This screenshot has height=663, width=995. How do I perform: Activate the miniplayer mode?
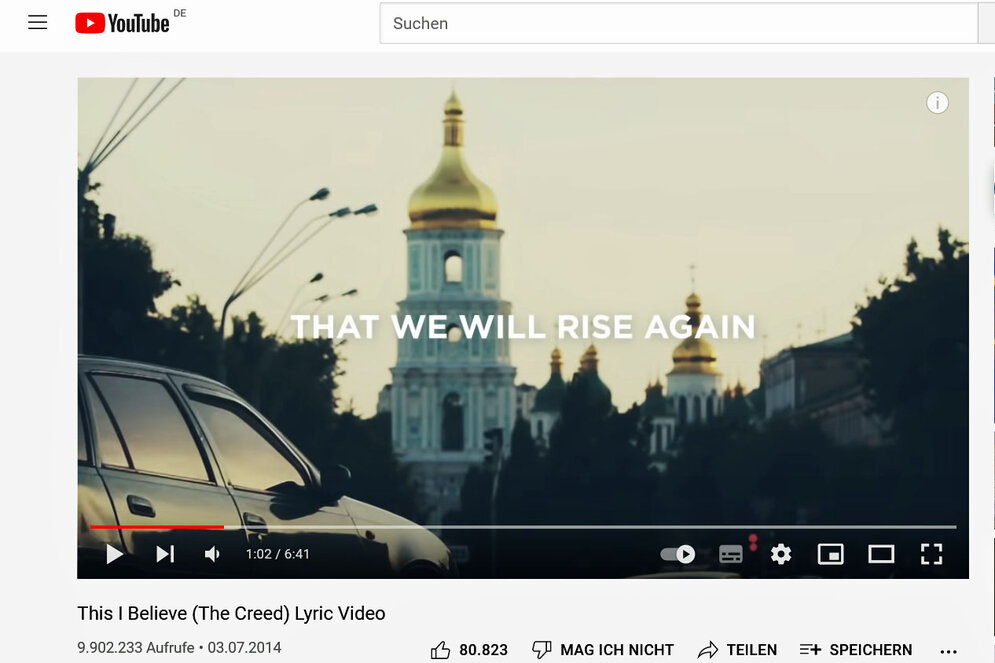831,554
